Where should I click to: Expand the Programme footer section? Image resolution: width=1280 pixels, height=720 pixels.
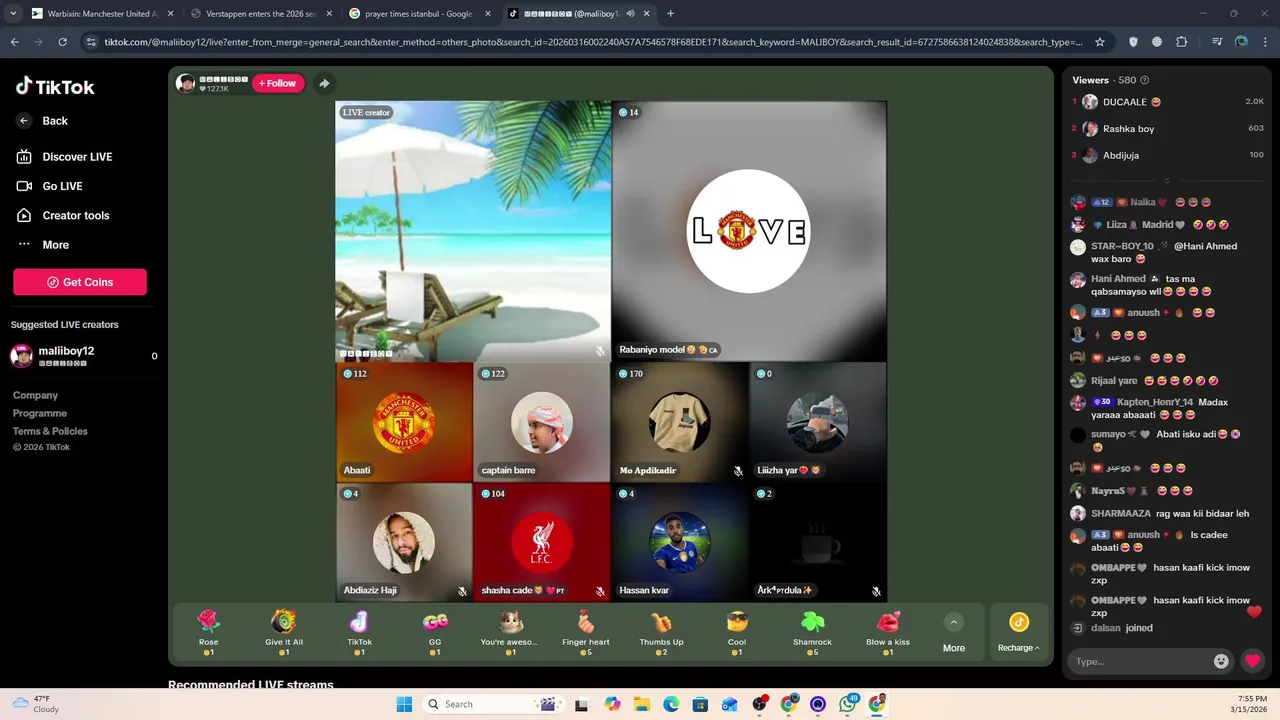click(x=40, y=413)
